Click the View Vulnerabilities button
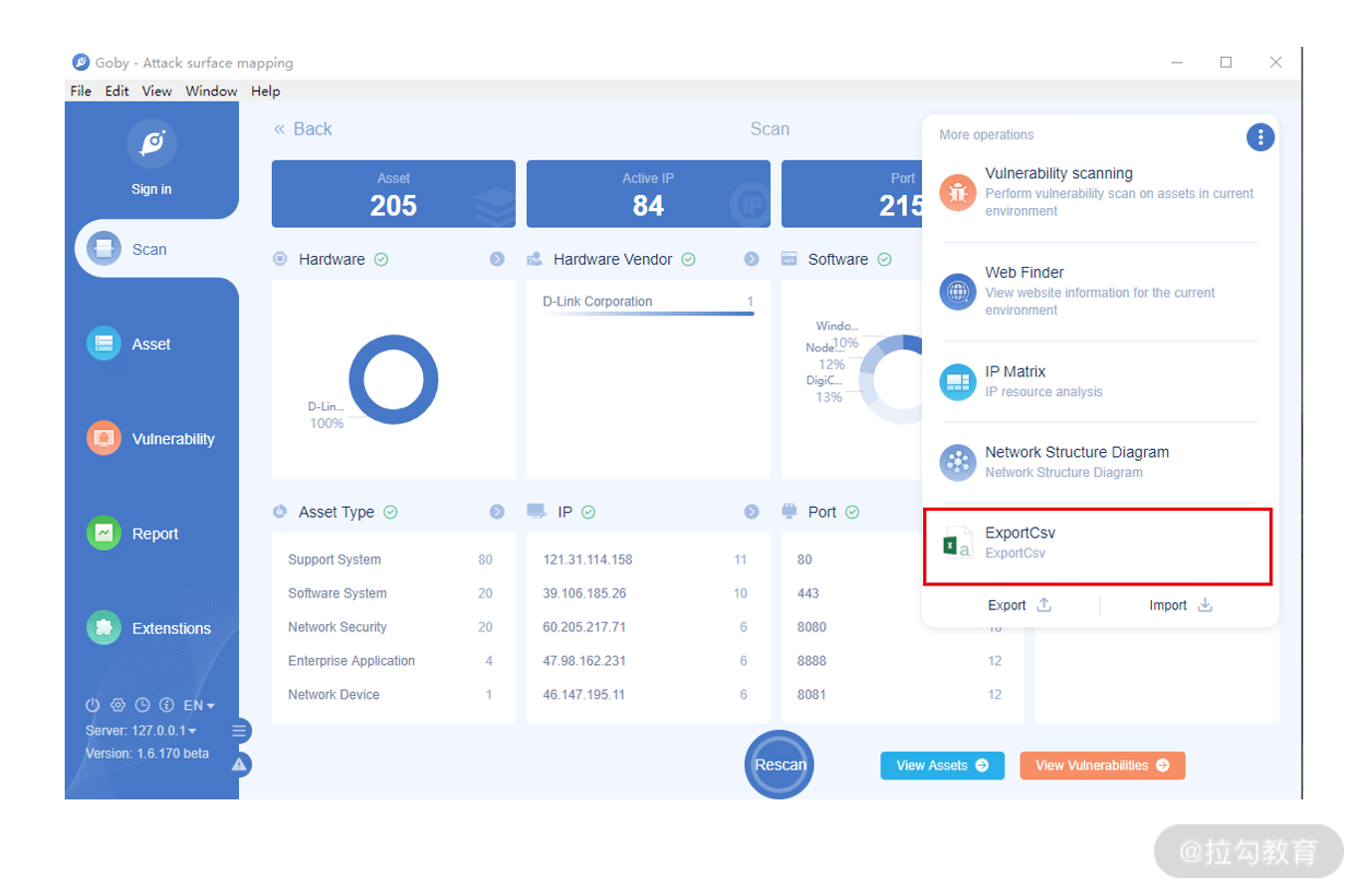The image size is (1364, 896). 1102,766
